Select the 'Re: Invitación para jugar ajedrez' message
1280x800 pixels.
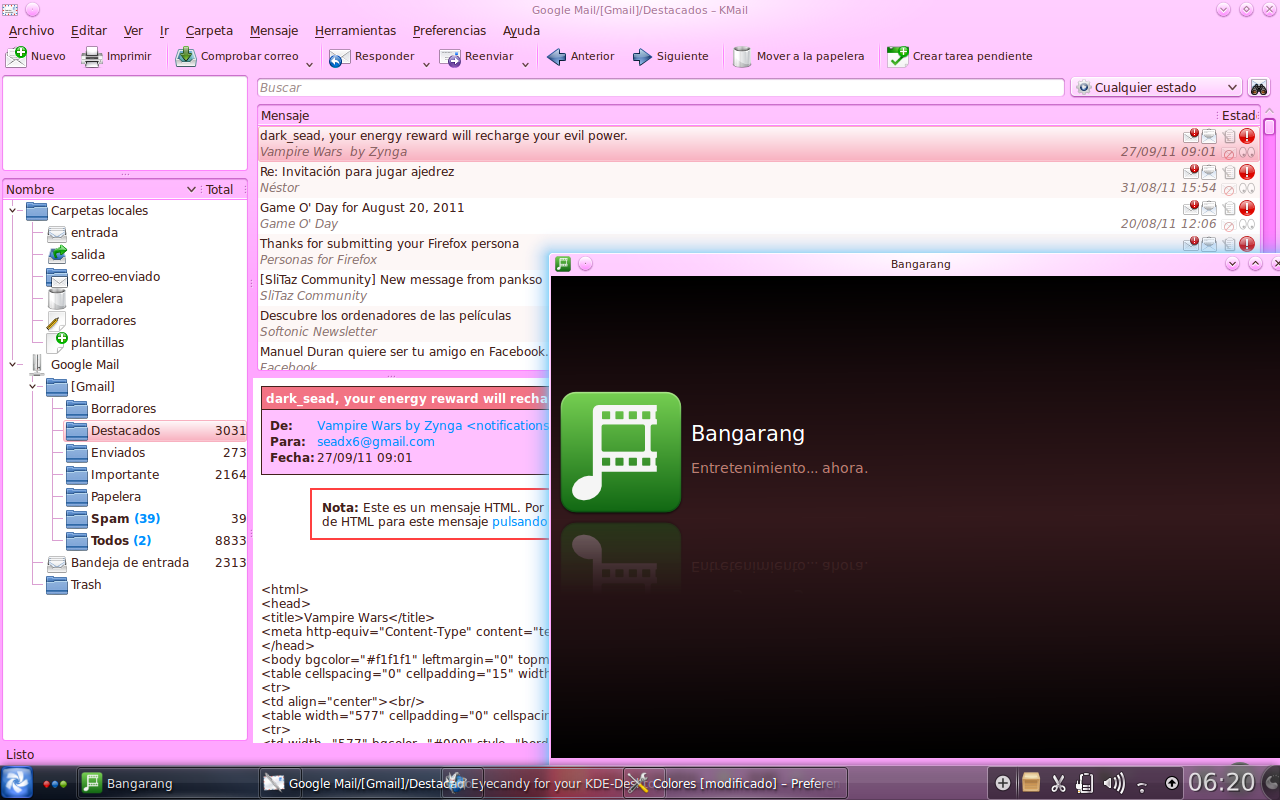click(x=758, y=180)
